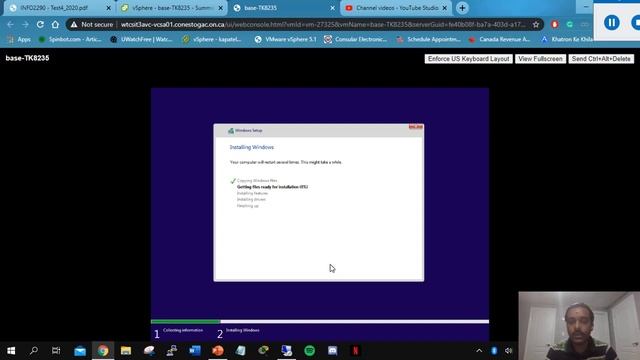The height and width of the screenshot is (360, 640).
Task: Open PowerPoint from the taskbar
Action: pos(218,350)
